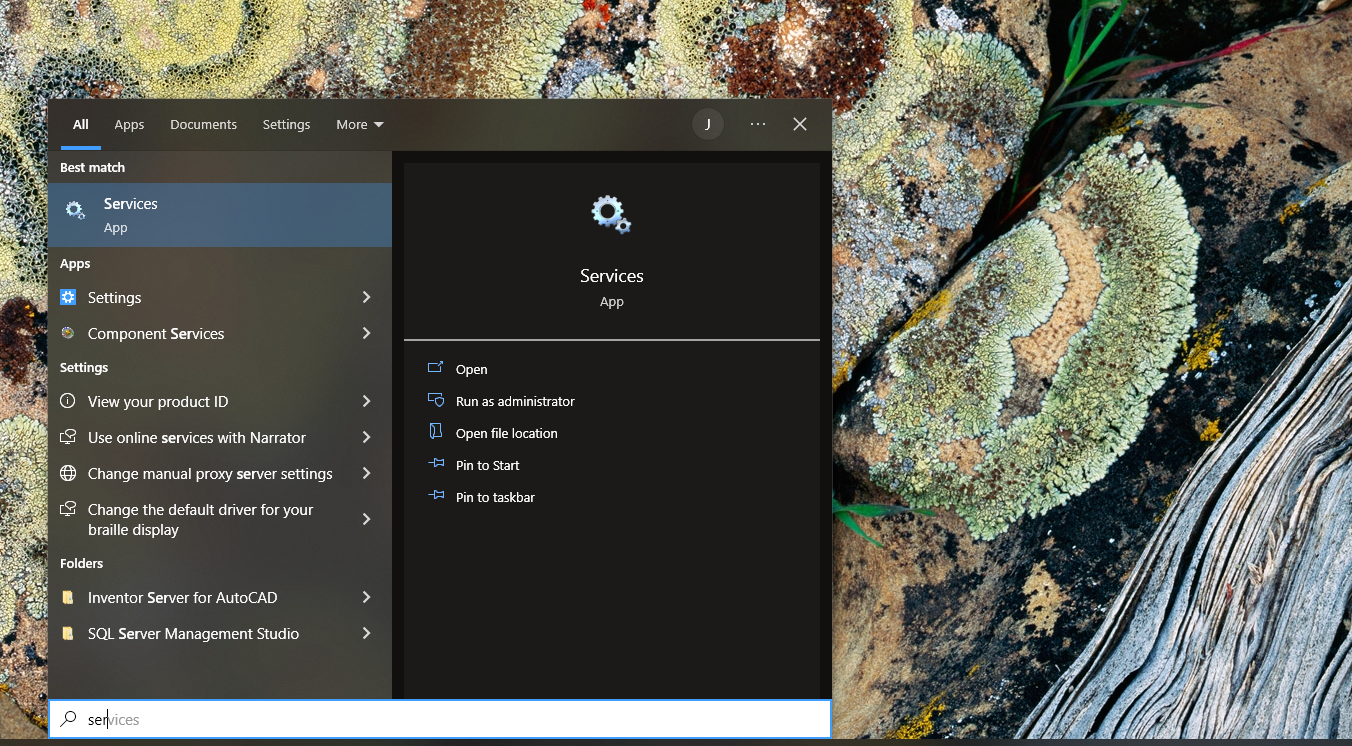Click the search input box
1352x746 pixels.
[x=440, y=719]
